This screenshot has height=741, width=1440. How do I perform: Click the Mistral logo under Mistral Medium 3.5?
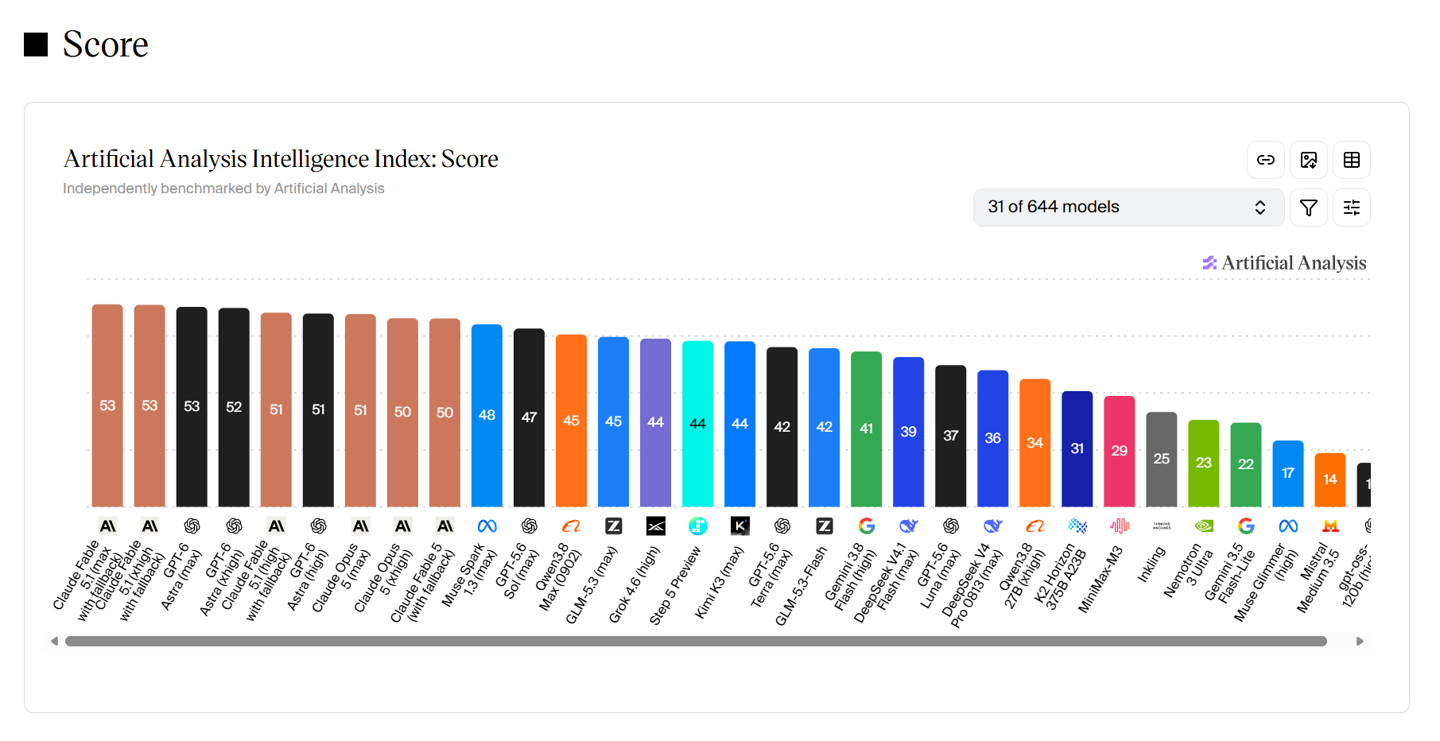click(x=1330, y=526)
